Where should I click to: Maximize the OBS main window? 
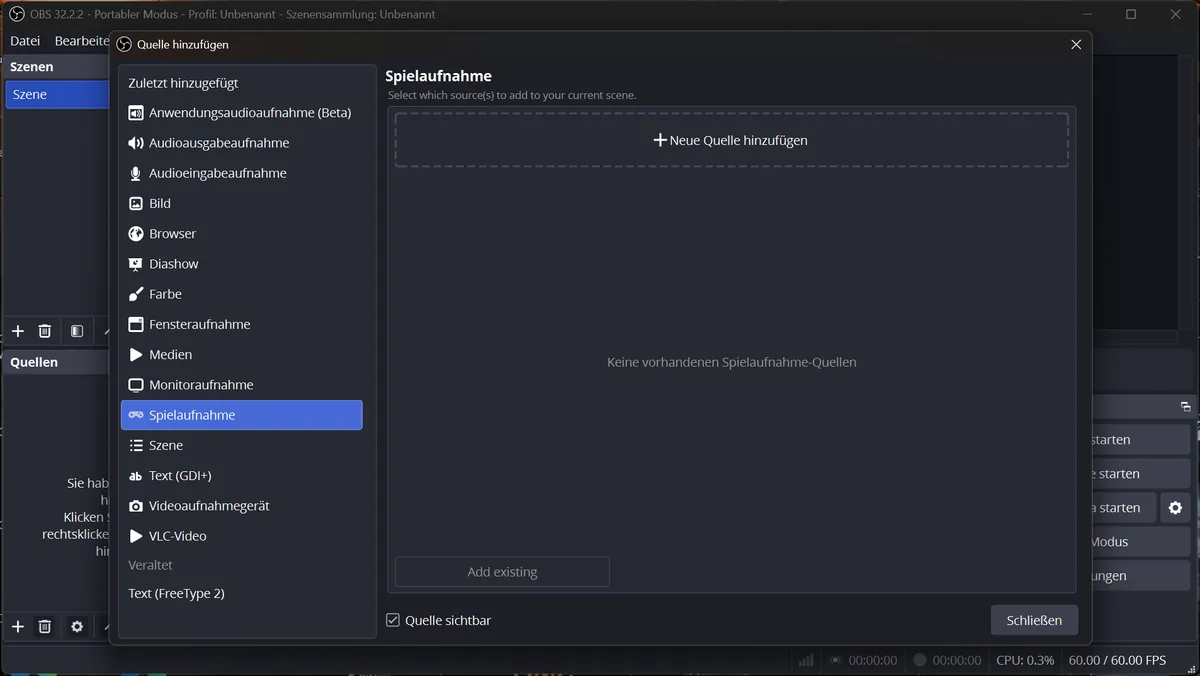click(x=1131, y=14)
